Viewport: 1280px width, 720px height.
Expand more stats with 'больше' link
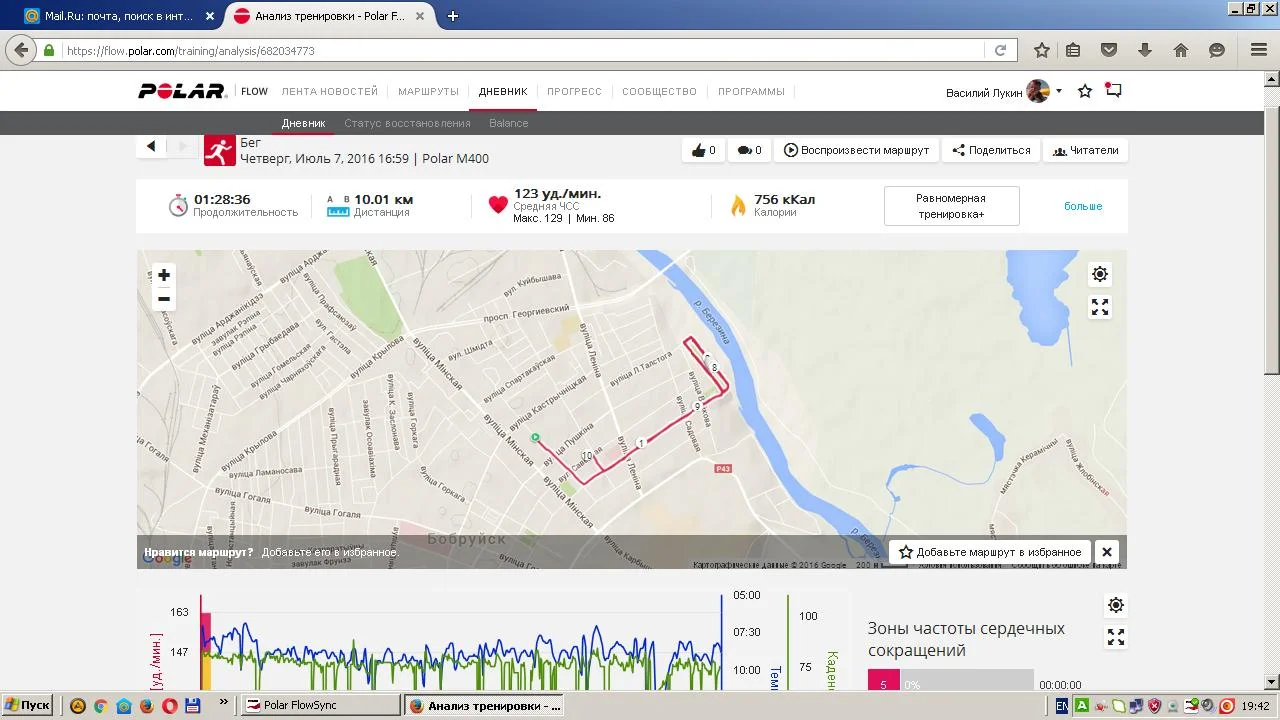[1082, 206]
